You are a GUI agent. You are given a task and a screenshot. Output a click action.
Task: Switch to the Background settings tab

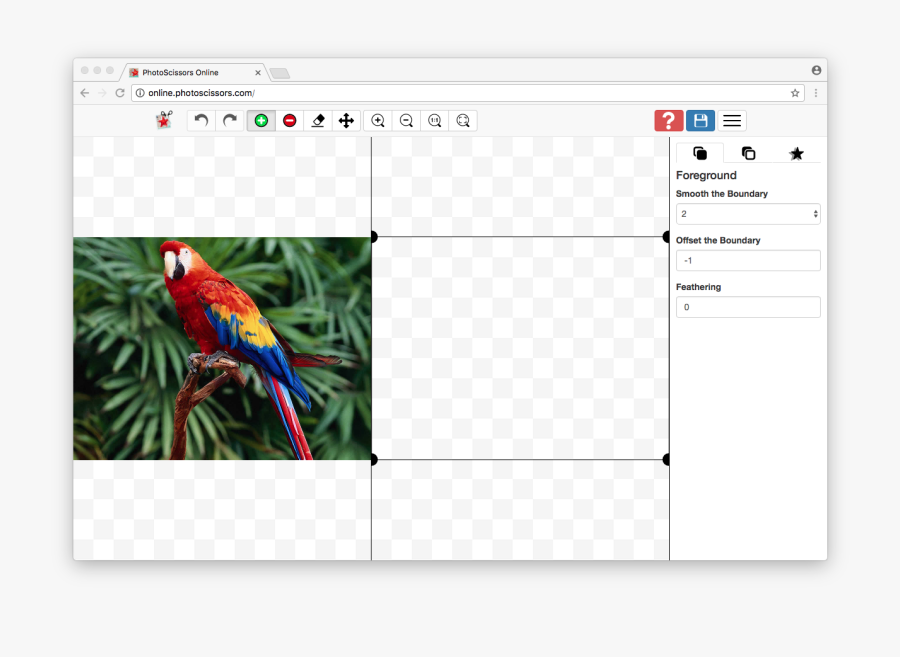click(x=748, y=153)
